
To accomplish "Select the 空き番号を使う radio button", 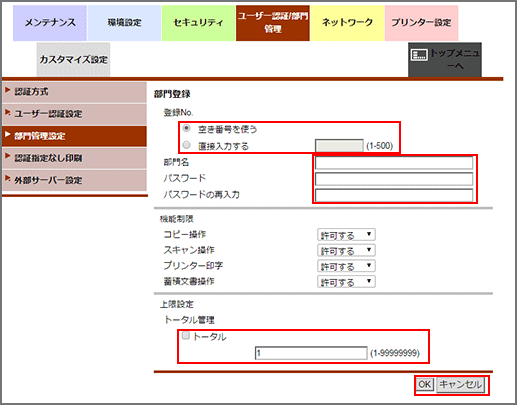I will pyautogui.click(x=187, y=128).
